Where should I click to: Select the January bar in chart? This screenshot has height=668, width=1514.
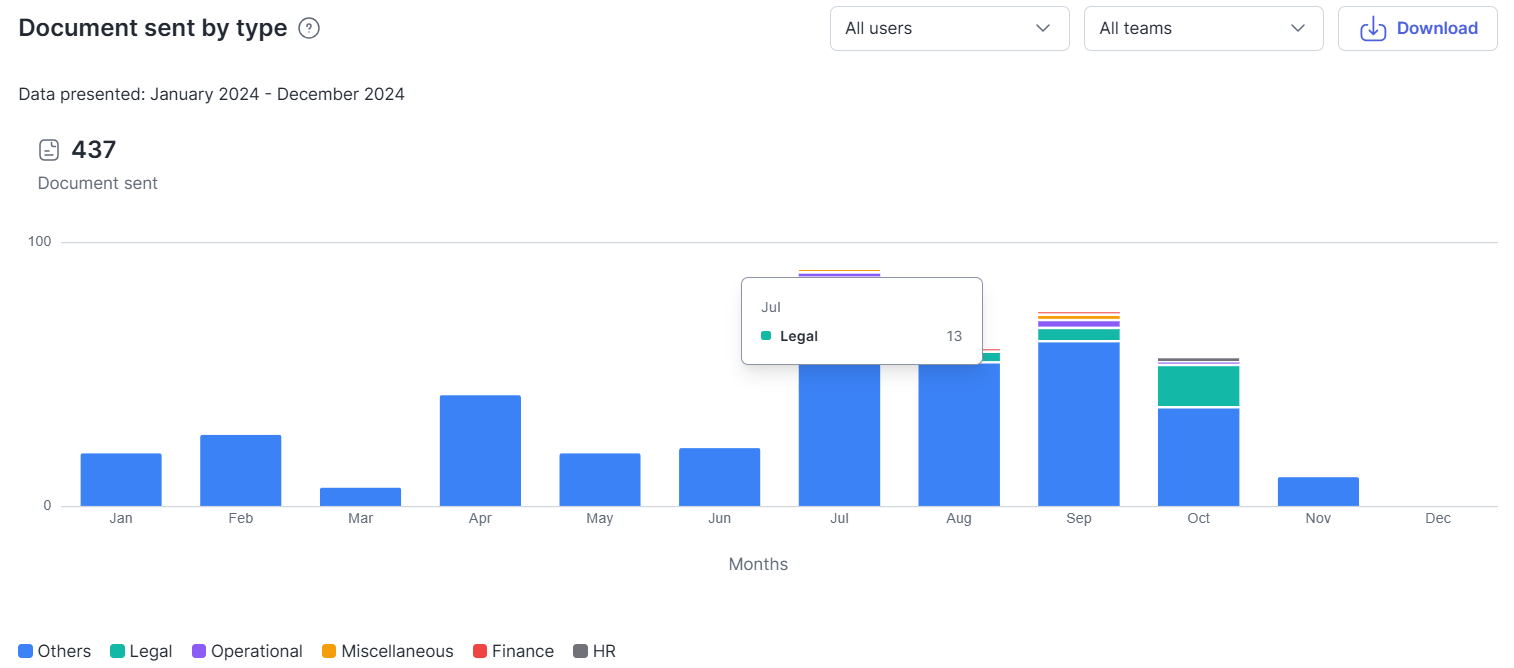point(121,480)
